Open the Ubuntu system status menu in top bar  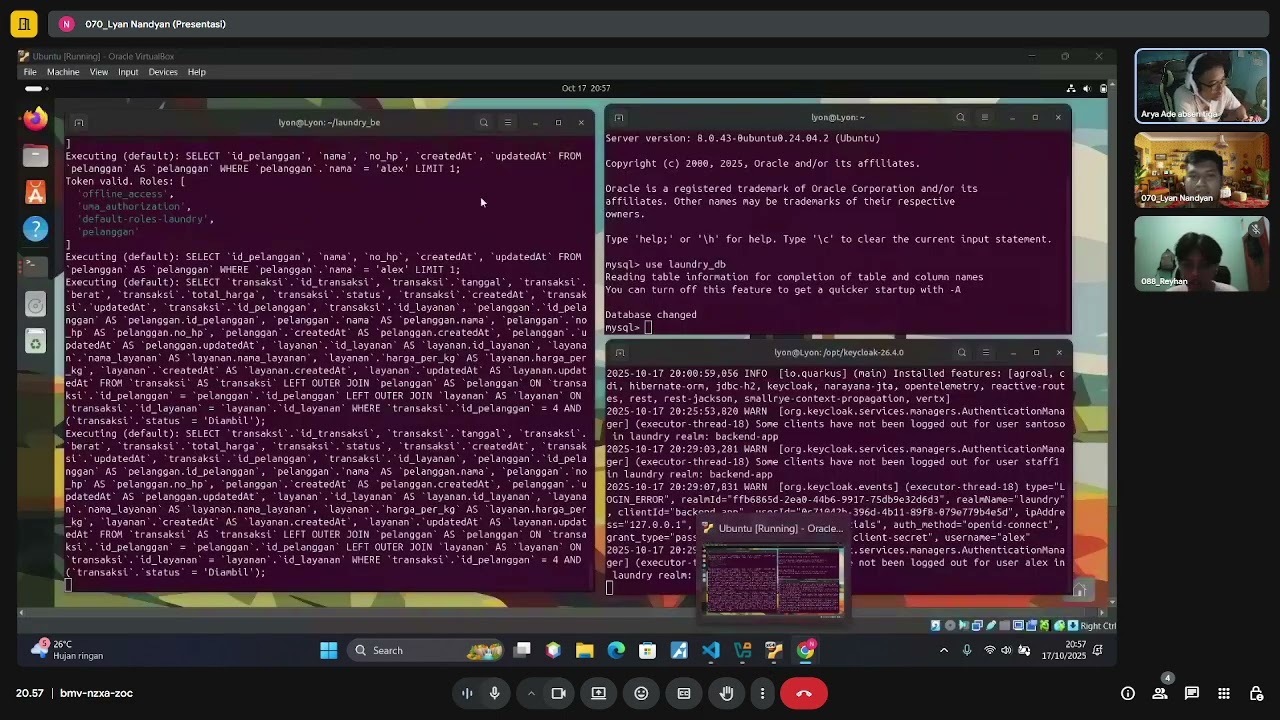[x=1087, y=88]
